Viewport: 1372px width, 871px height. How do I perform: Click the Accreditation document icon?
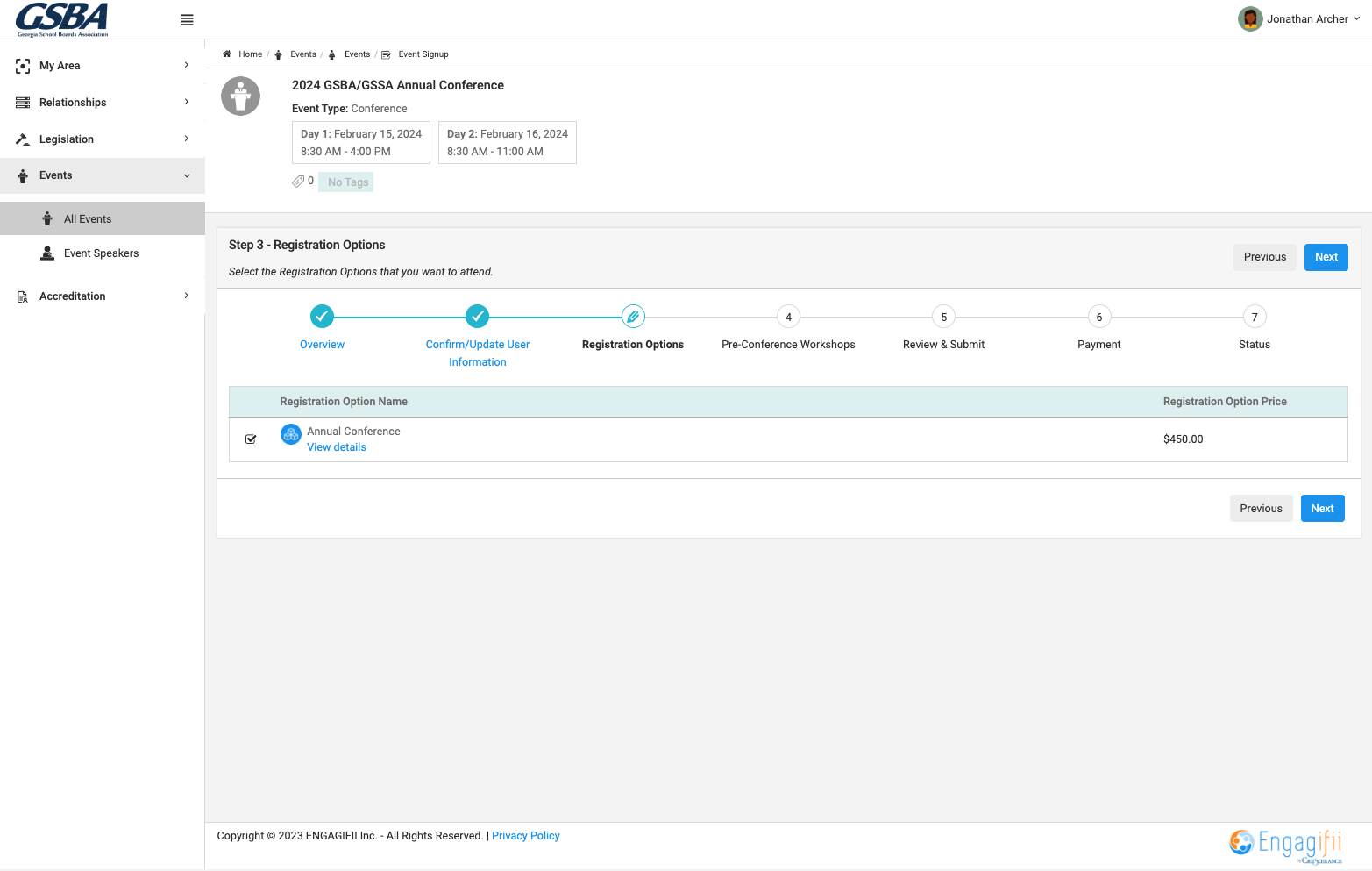pos(23,296)
